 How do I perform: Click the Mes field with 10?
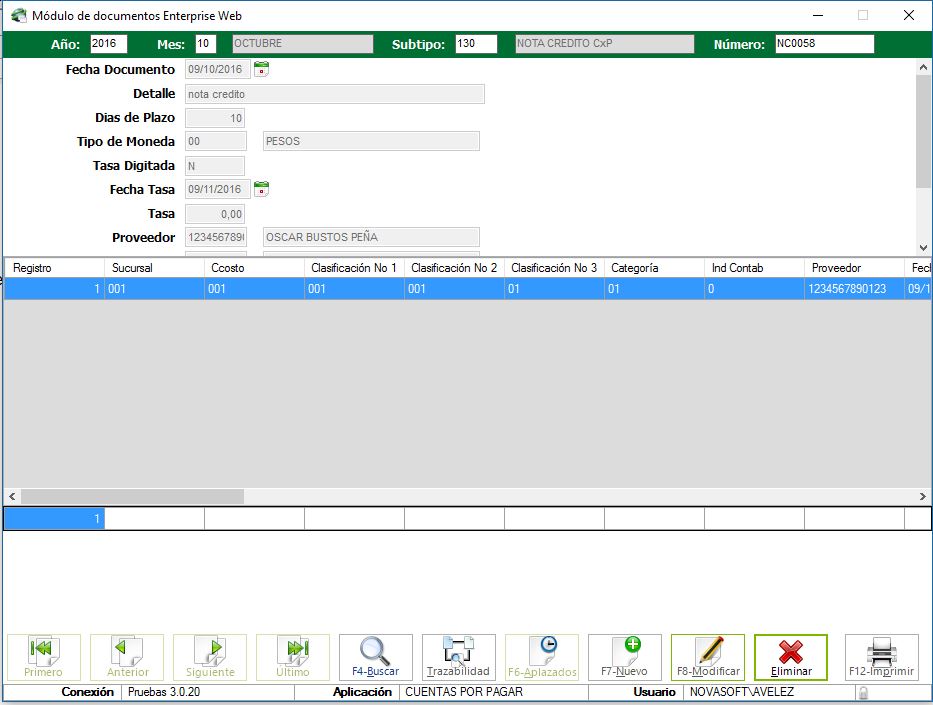(x=205, y=43)
